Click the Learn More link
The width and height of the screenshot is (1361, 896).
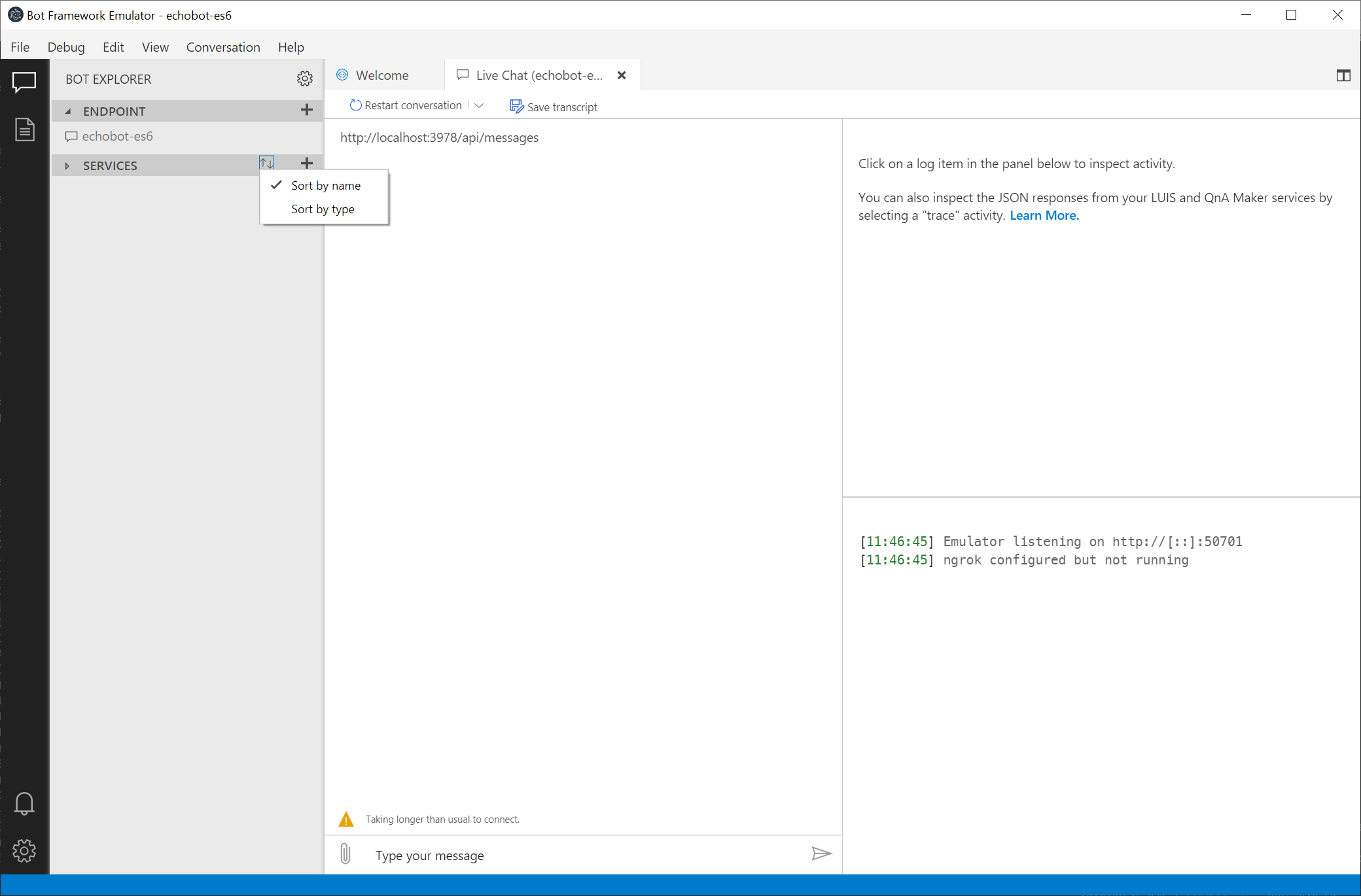(1043, 215)
